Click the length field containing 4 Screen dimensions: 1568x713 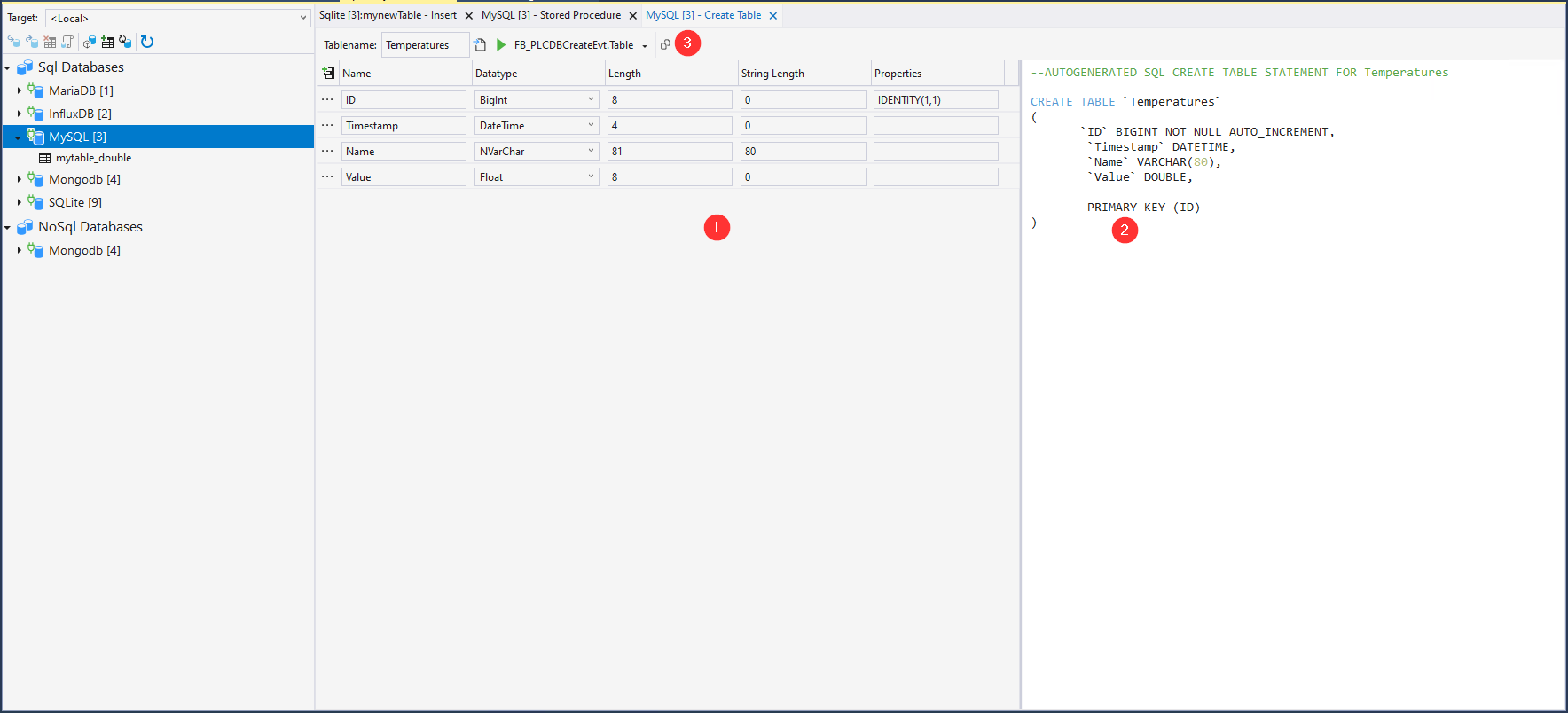click(670, 125)
